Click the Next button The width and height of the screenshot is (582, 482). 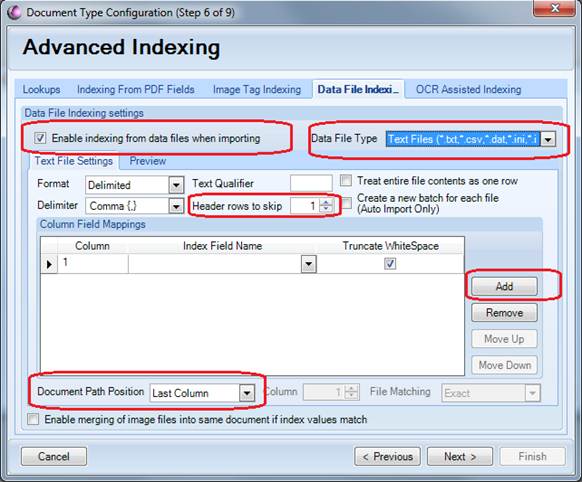pos(460,456)
